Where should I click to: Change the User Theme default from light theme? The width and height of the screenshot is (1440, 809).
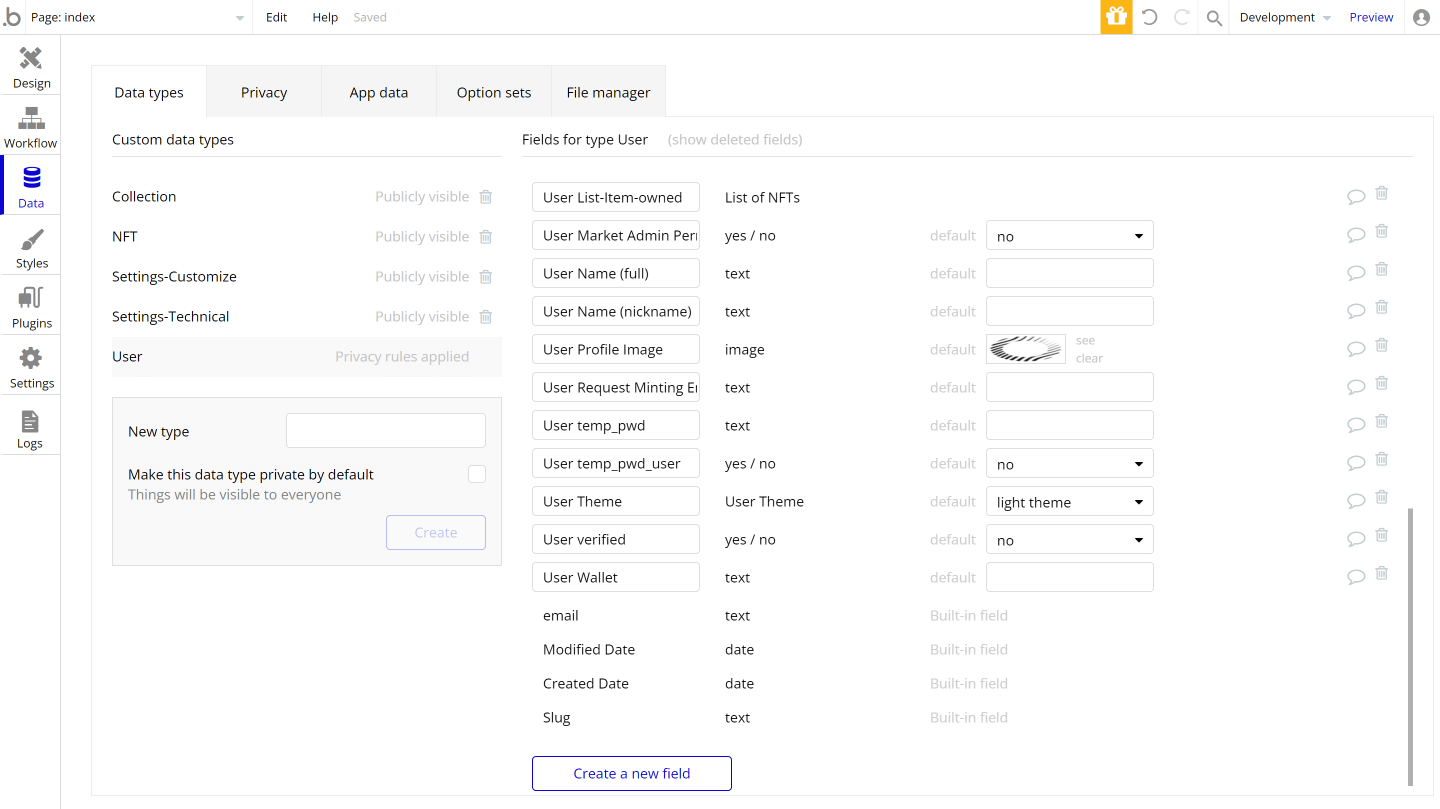tap(1069, 500)
